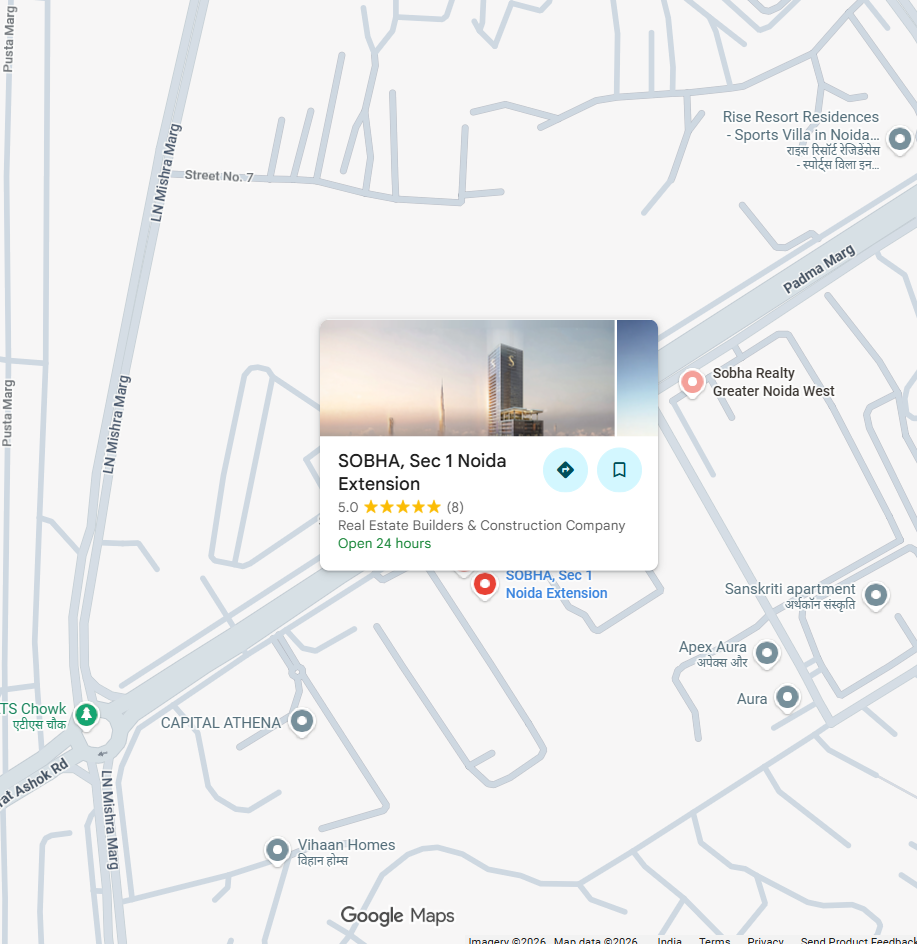This screenshot has width=917, height=944.
Task: Click the Sanskriti apartment pin
Action: point(876,597)
